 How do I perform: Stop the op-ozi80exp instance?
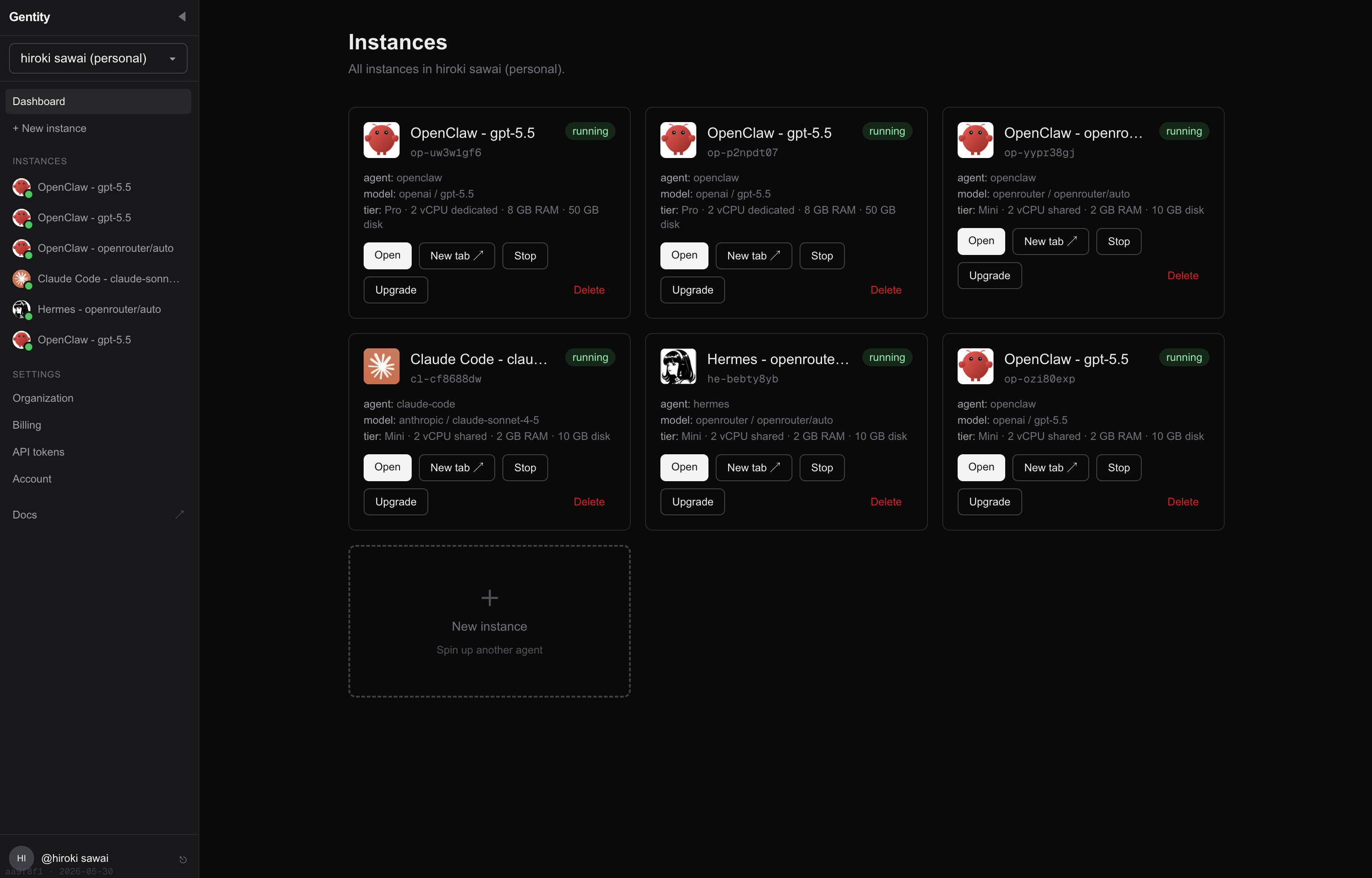tap(1118, 468)
